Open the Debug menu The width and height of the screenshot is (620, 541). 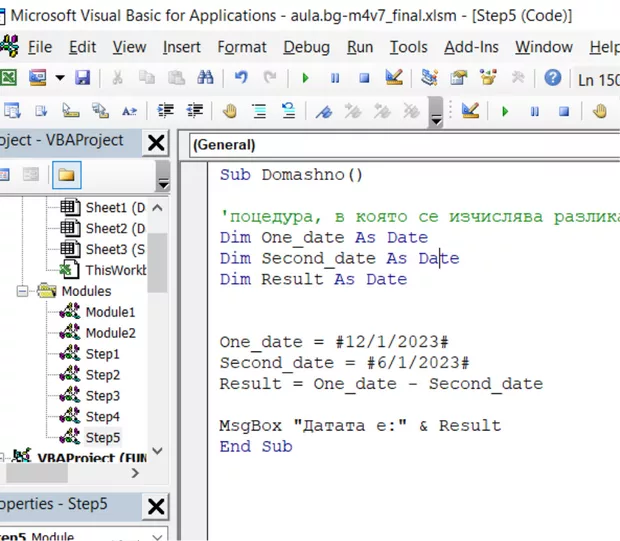(306, 47)
